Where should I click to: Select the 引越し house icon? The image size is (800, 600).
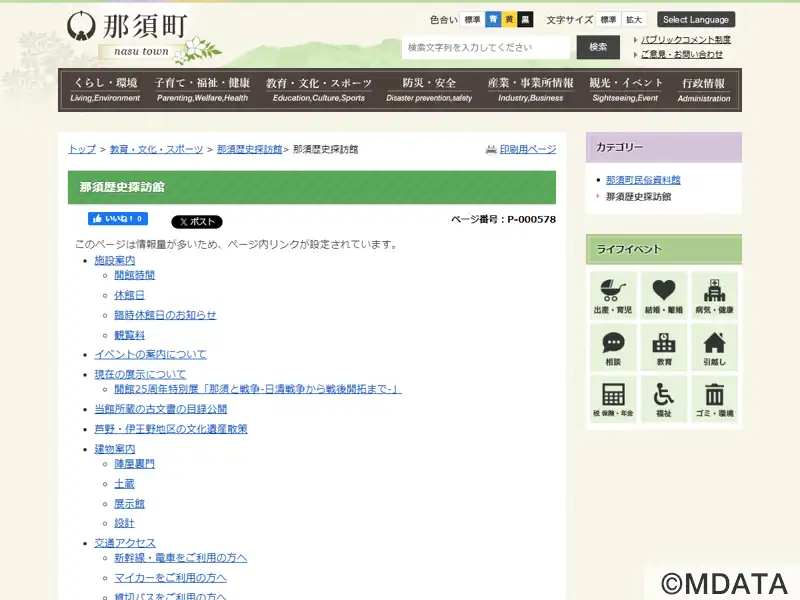tap(715, 347)
